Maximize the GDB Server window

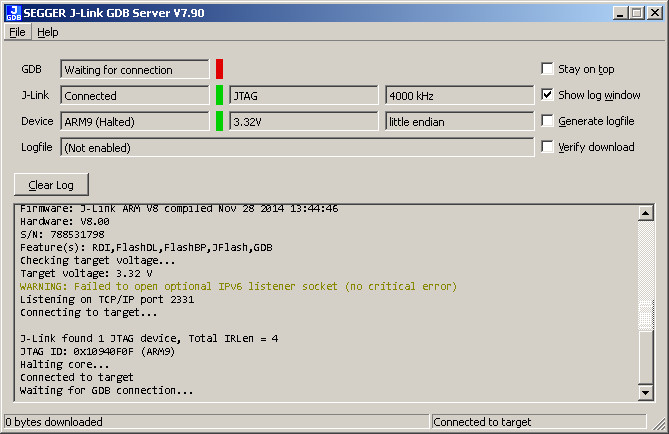(637, 13)
